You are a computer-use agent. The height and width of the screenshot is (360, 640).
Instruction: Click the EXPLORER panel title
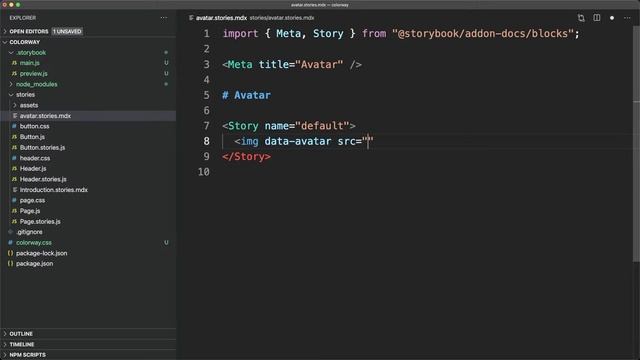[x=23, y=18]
